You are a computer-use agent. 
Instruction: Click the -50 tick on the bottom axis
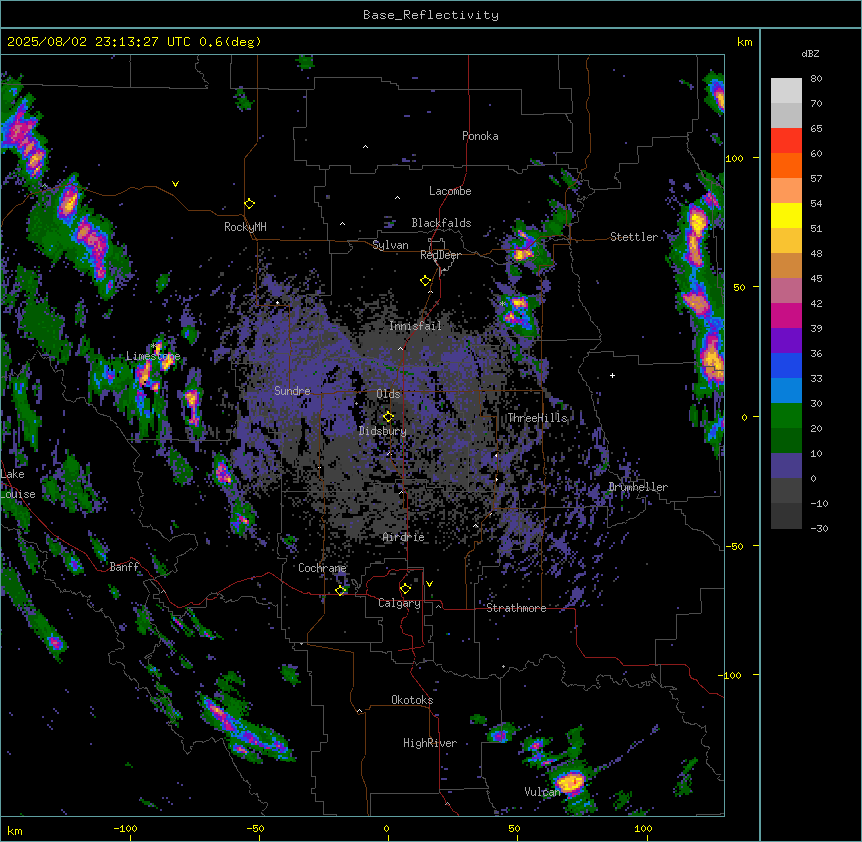255,828
